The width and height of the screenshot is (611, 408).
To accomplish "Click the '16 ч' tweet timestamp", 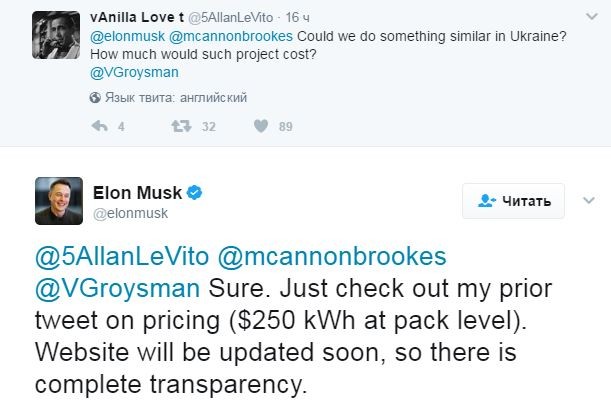I will (297, 17).
